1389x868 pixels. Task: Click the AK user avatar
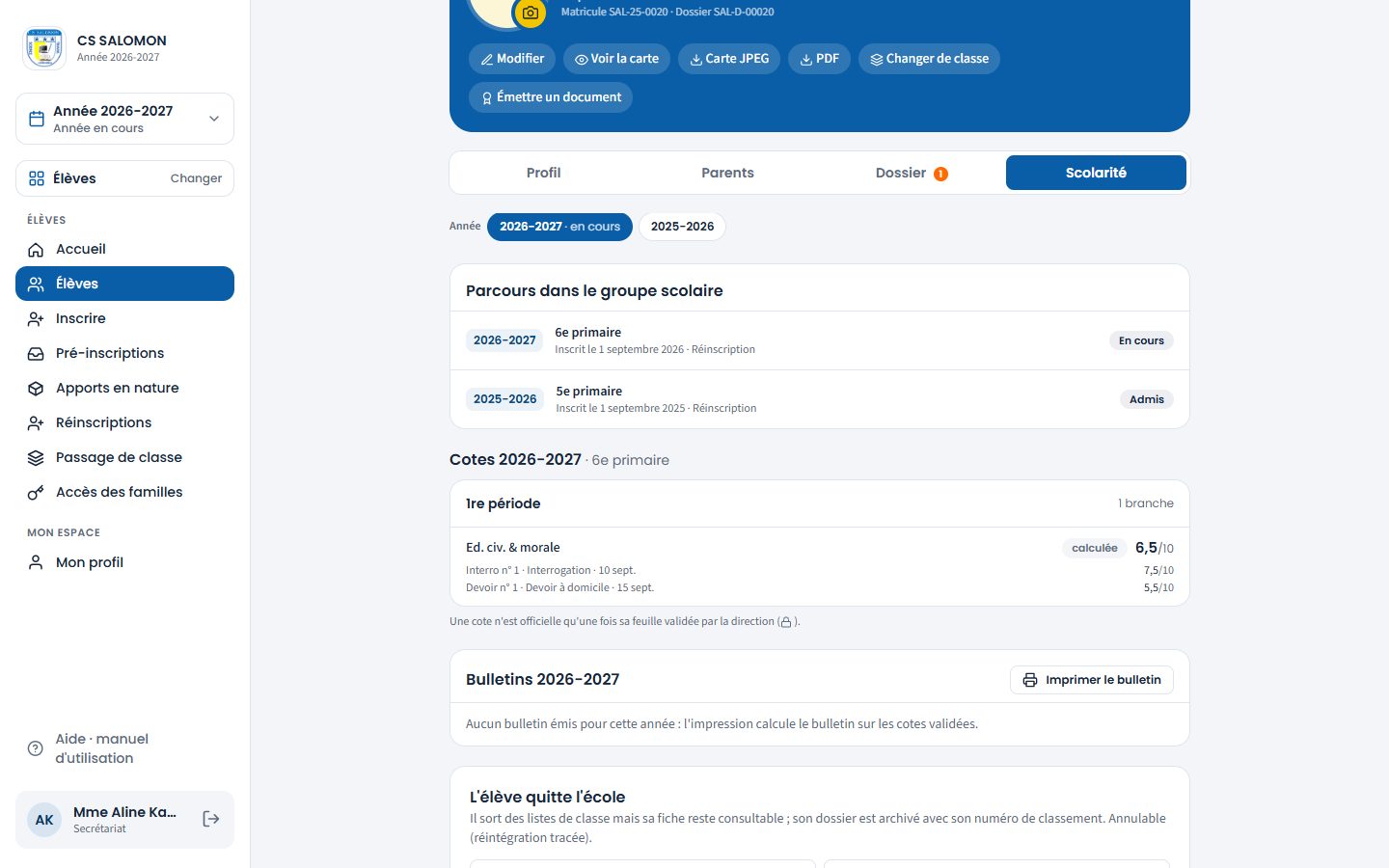coord(44,820)
